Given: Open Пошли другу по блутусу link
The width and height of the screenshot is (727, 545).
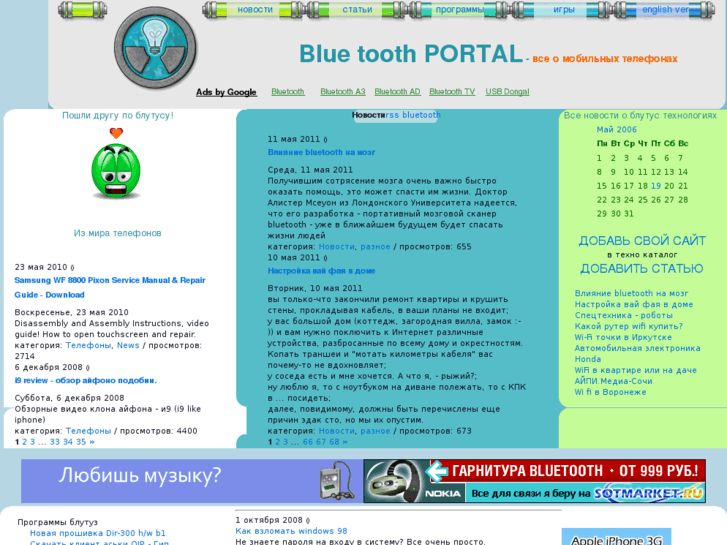Looking at the screenshot, I should click(x=118, y=115).
